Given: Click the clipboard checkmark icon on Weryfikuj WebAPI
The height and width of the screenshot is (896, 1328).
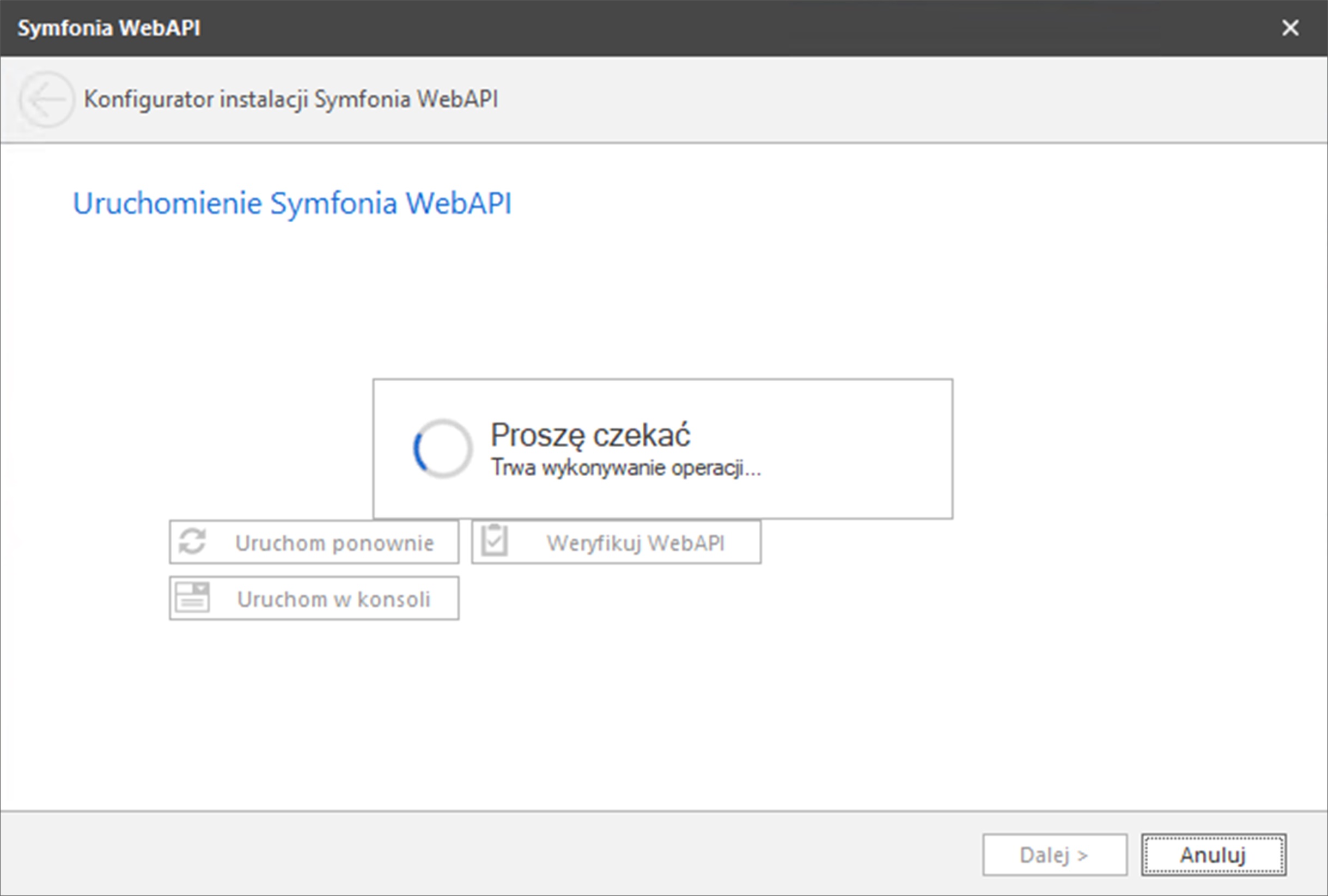Looking at the screenshot, I should (x=494, y=540).
